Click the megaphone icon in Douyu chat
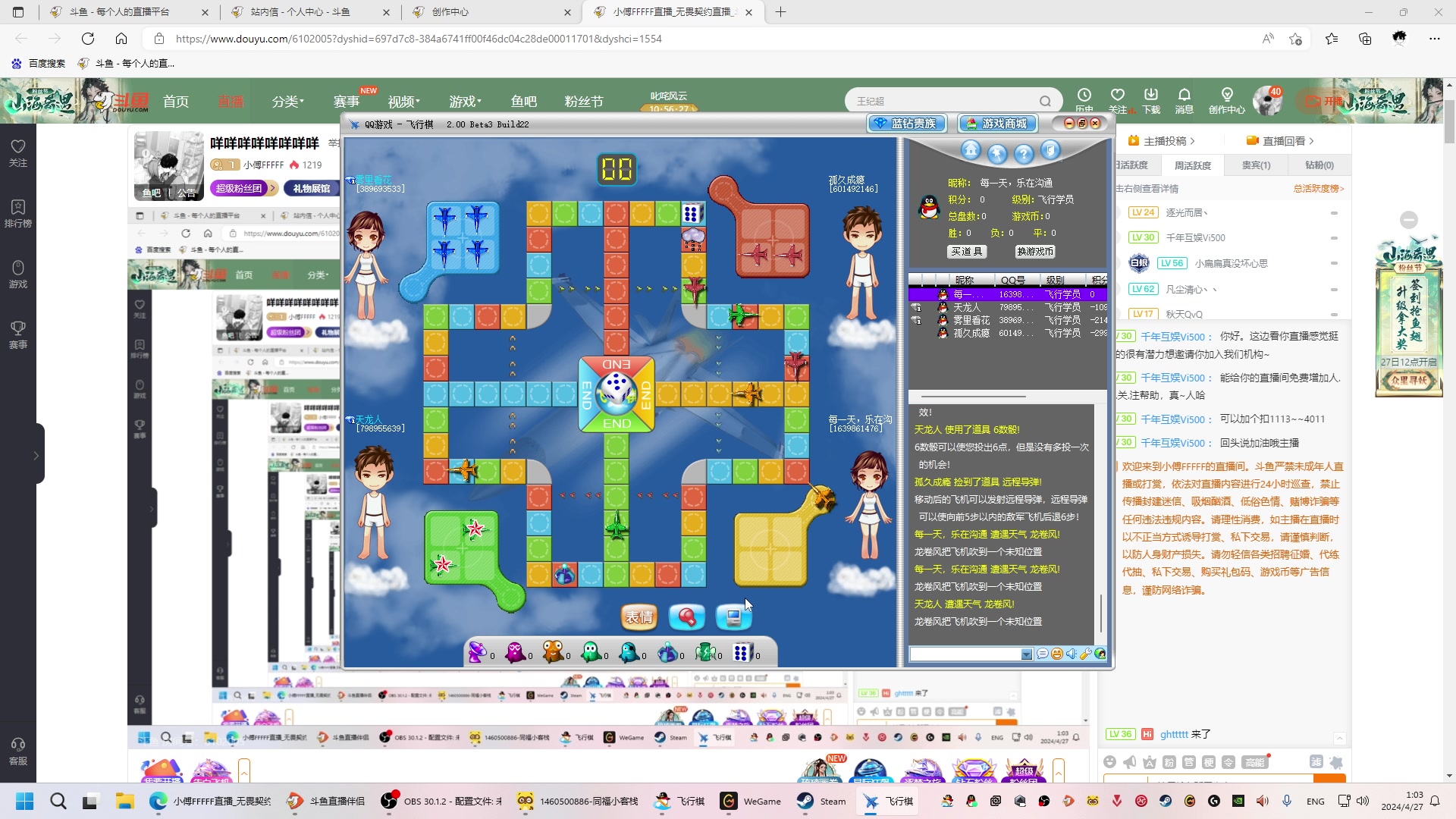Viewport: 1456px width, 819px height. 1130,762
